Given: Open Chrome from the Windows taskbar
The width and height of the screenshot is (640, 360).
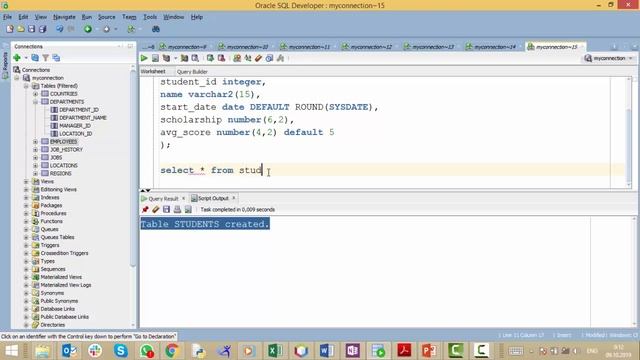Looking at the screenshot, I should (172, 351).
